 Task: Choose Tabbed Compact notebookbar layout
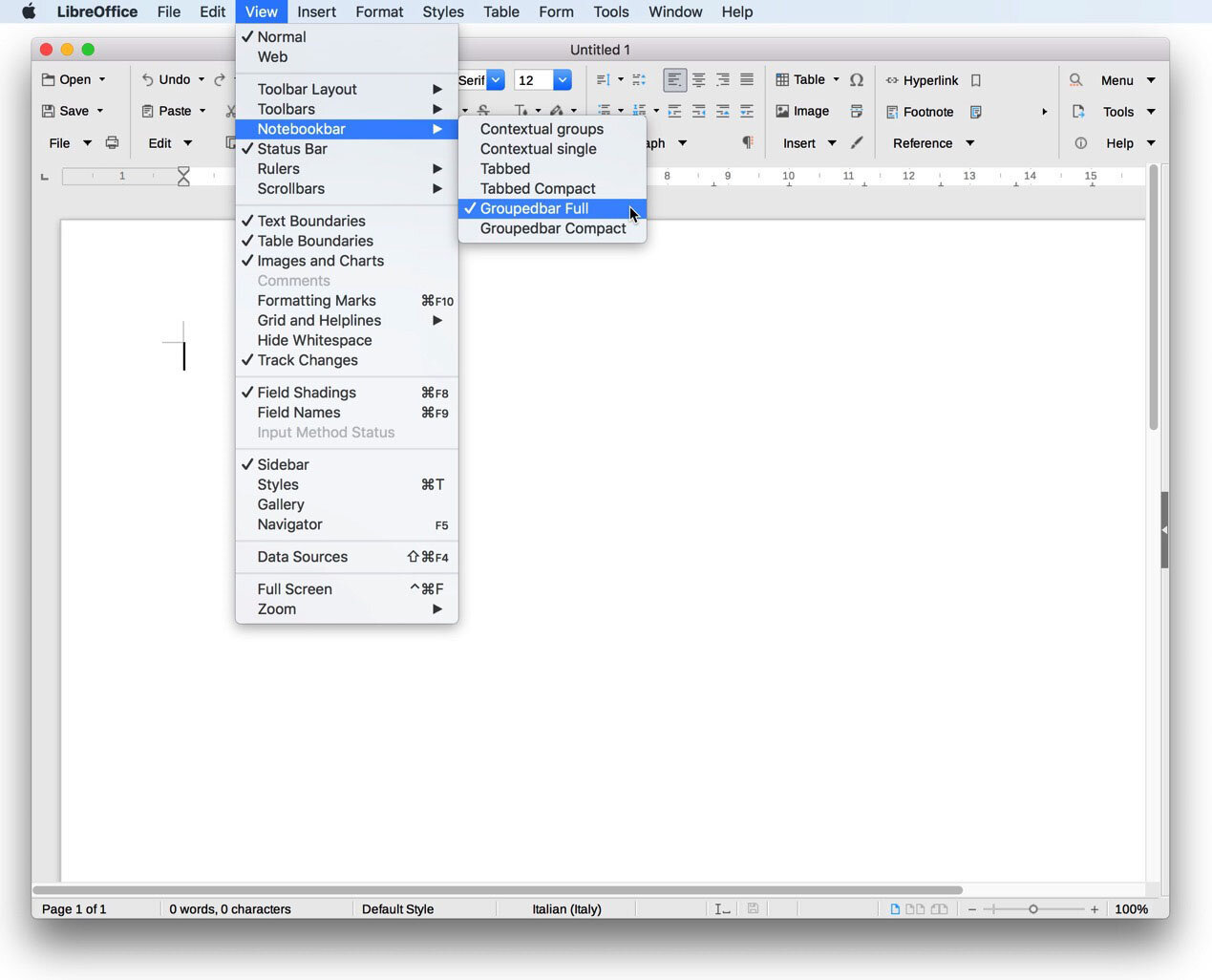[x=537, y=188]
